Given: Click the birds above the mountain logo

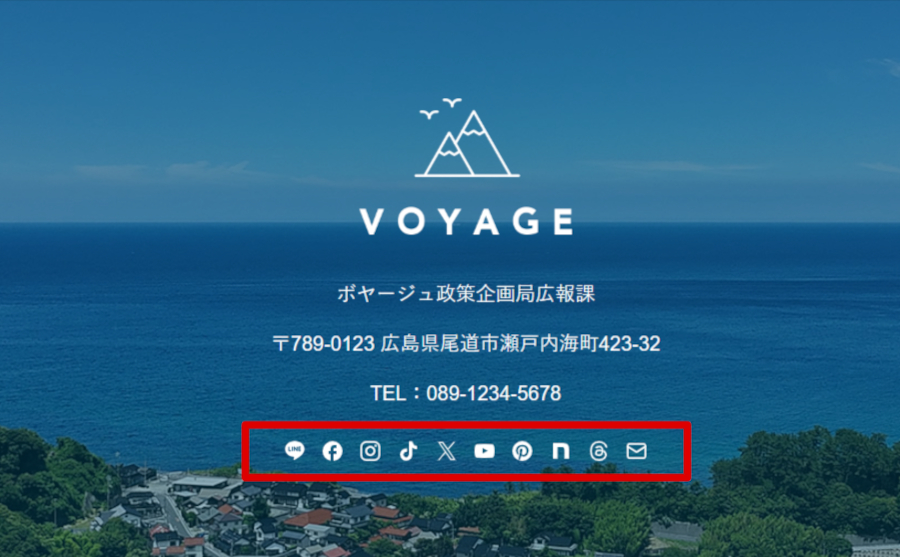Looking at the screenshot, I should pyautogui.click(x=441, y=108).
